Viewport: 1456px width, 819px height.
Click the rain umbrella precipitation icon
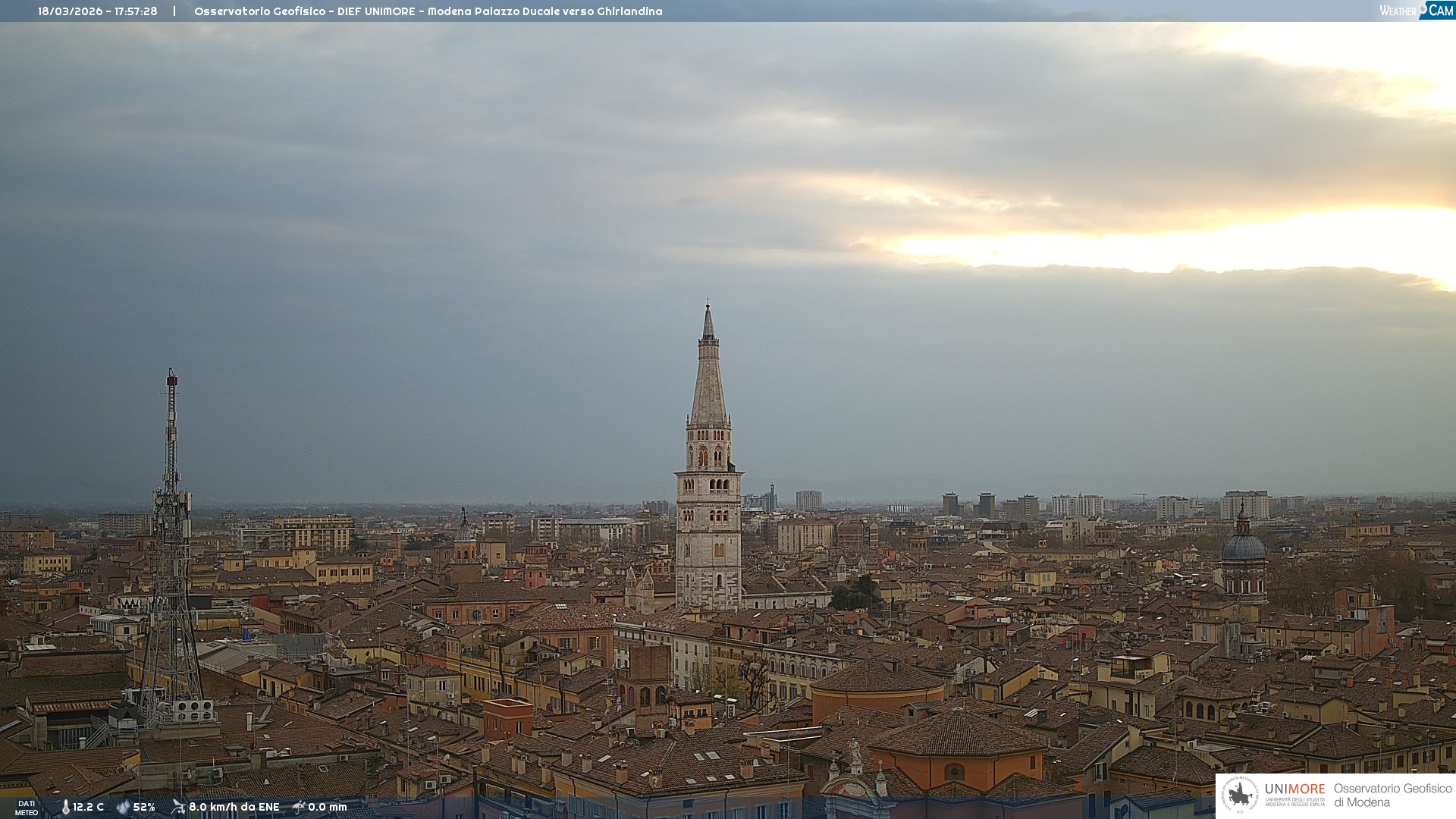click(299, 807)
